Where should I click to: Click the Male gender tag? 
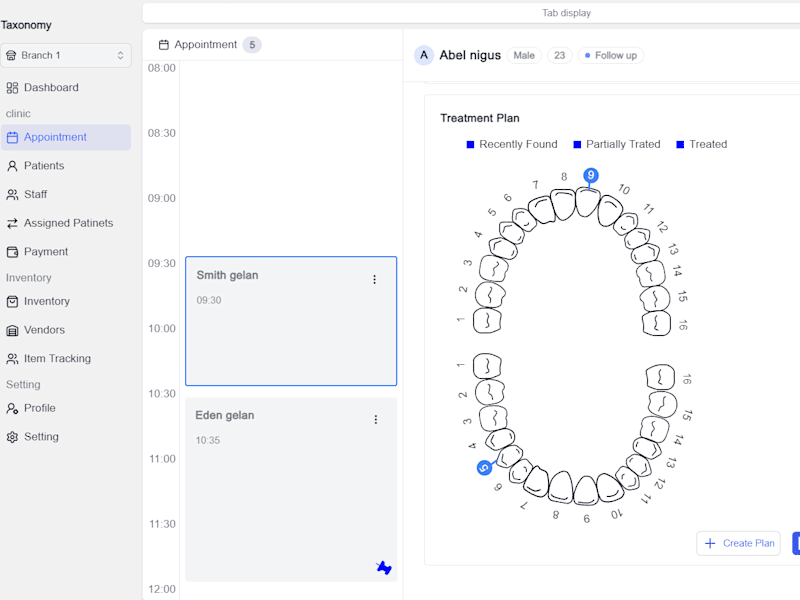tap(524, 55)
